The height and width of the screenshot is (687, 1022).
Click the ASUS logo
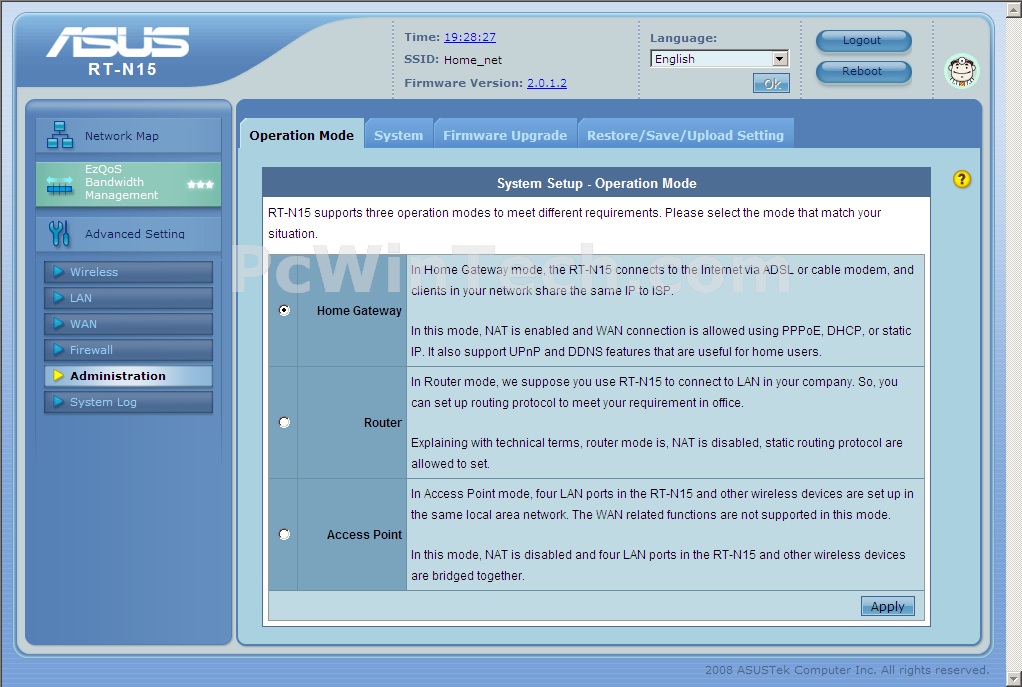coord(118,42)
